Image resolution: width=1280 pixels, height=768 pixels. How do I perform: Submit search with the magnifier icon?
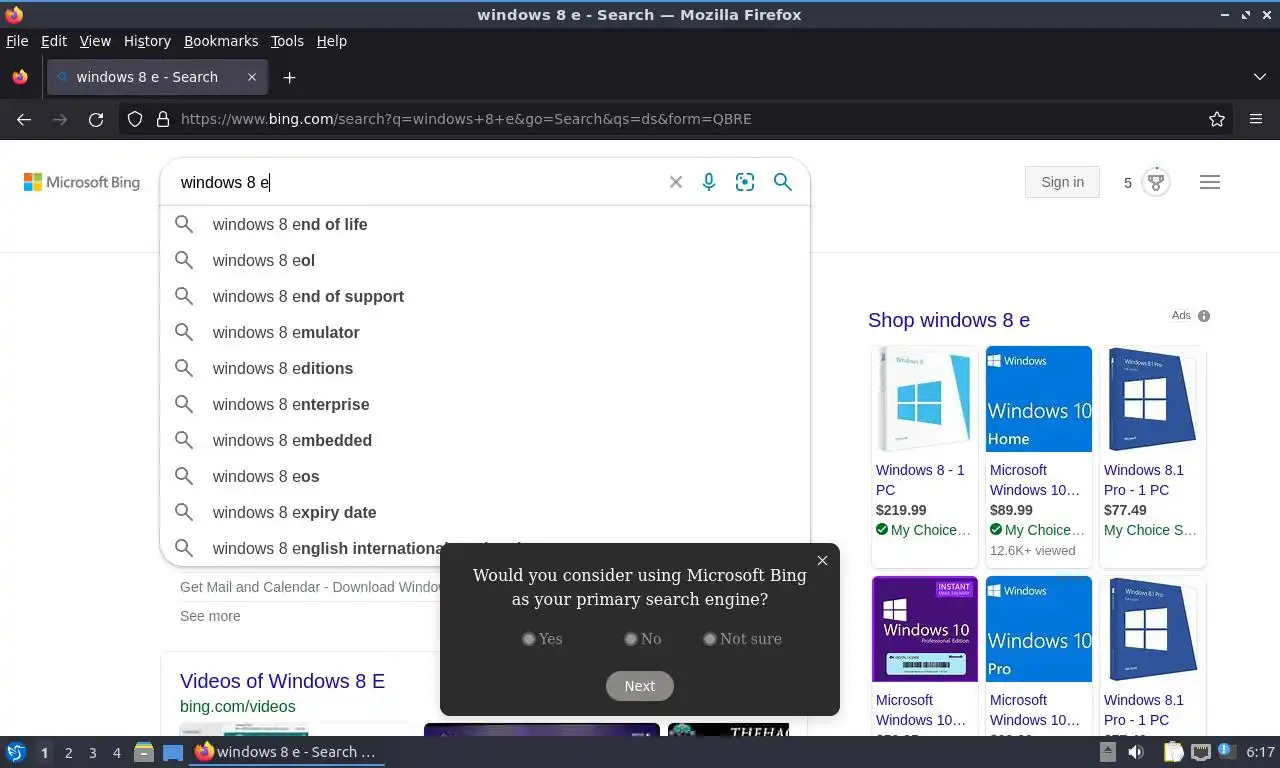click(x=783, y=182)
